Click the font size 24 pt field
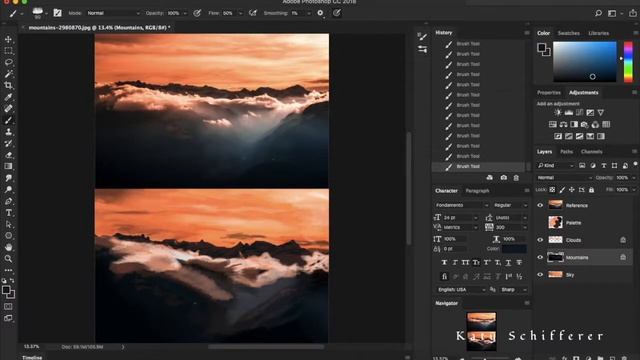This screenshot has width=640, height=360. coord(460,218)
